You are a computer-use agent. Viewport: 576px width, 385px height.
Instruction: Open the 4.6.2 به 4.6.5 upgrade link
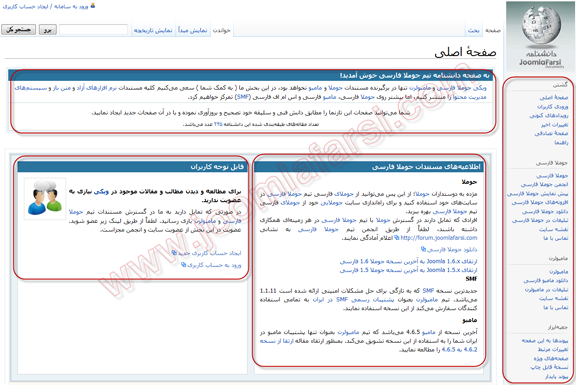pos(459,349)
